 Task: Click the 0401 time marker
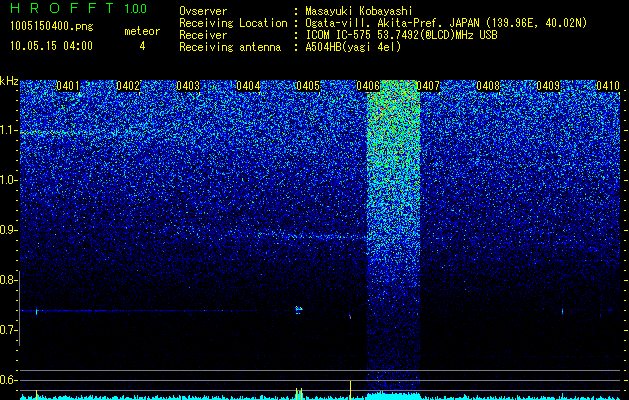[x=68, y=86]
